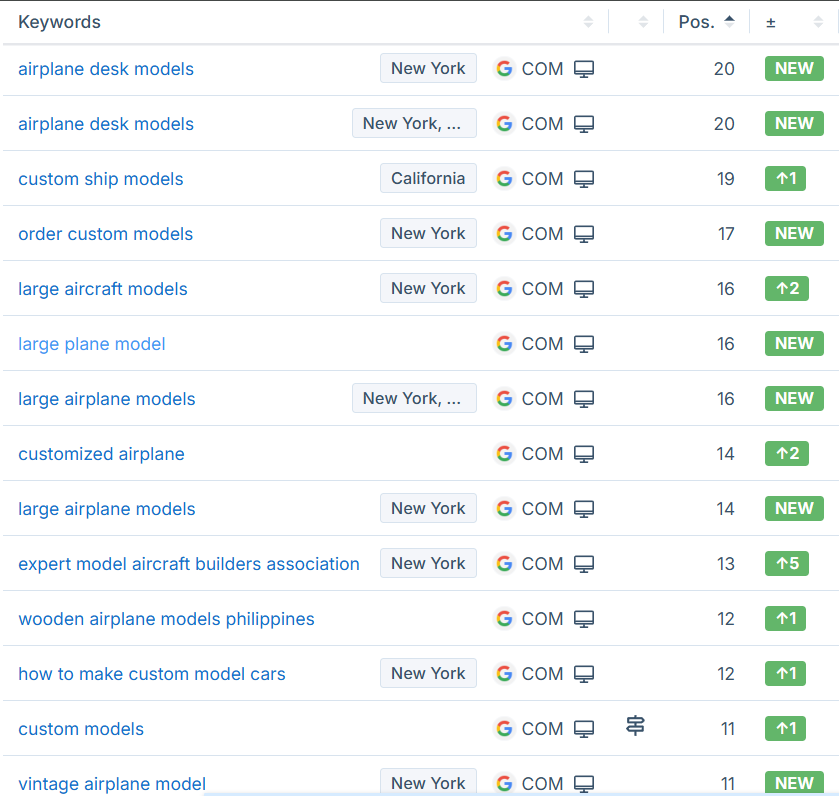Toggle sort order on the Pos. column

coord(706,22)
